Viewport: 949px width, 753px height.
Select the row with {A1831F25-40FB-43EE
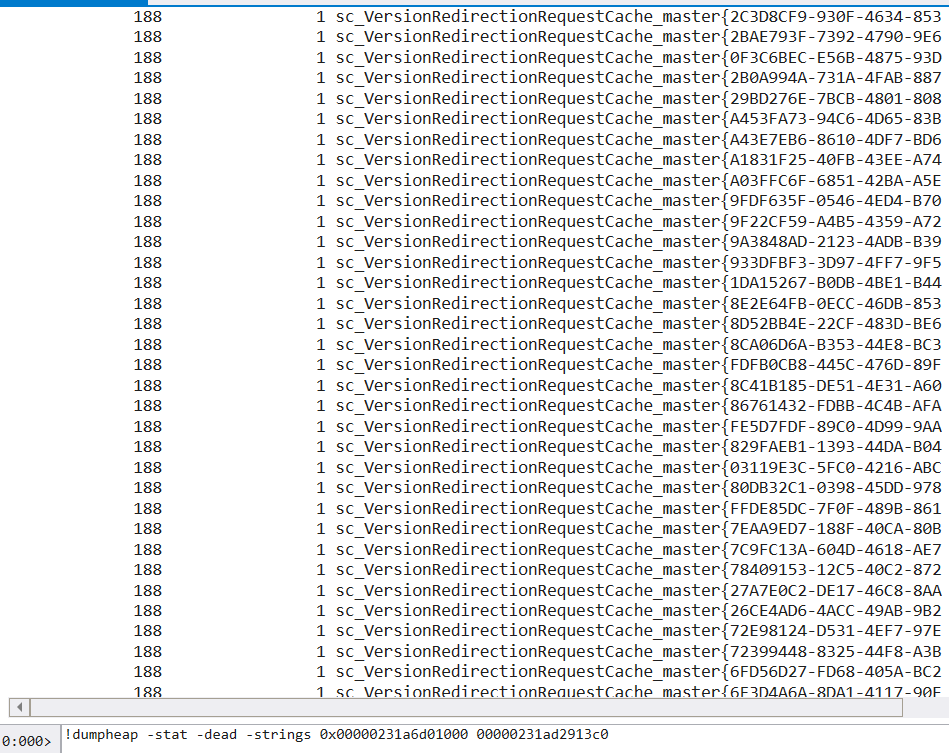click(x=638, y=160)
